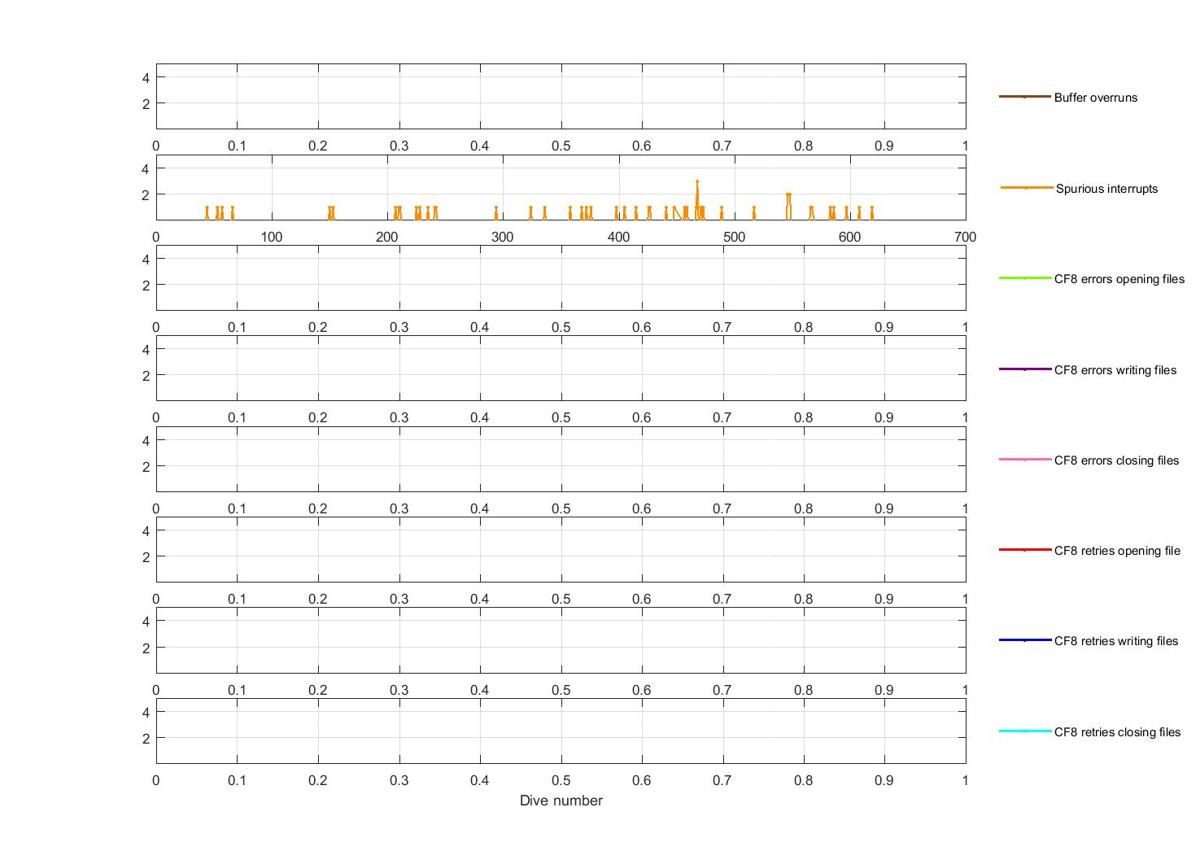Select the CF8 retries writing files label
Viewport: 1200px width, 859px height.
(1116, 641)
